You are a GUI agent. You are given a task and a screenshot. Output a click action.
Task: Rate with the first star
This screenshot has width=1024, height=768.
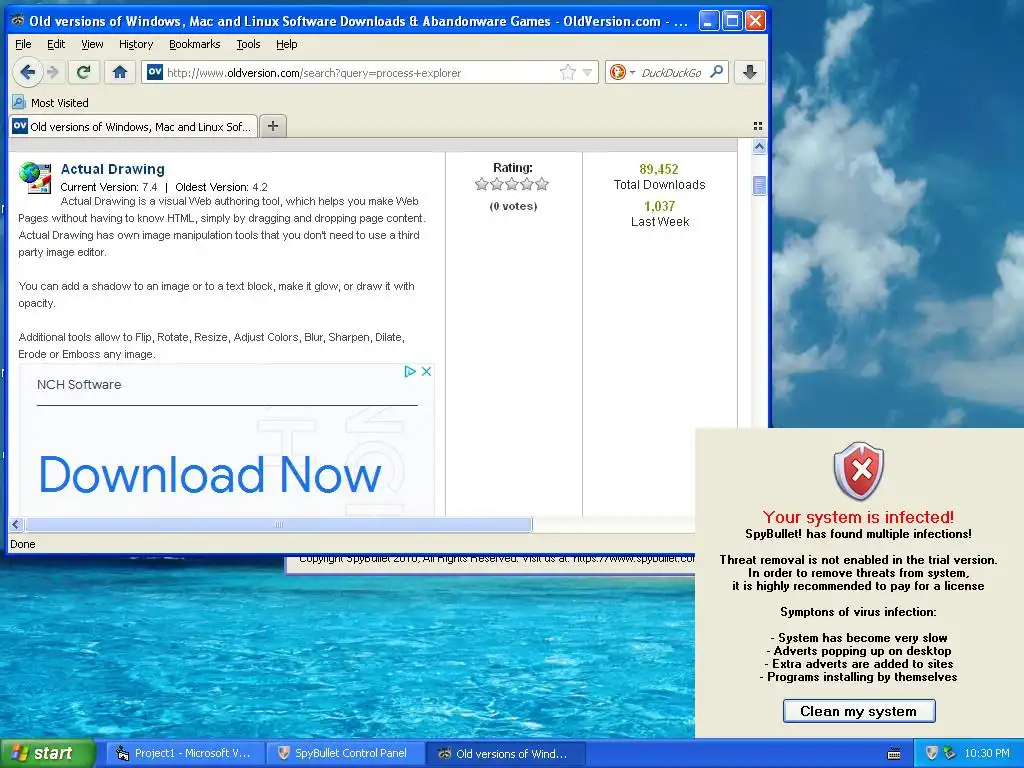(482, 184)
